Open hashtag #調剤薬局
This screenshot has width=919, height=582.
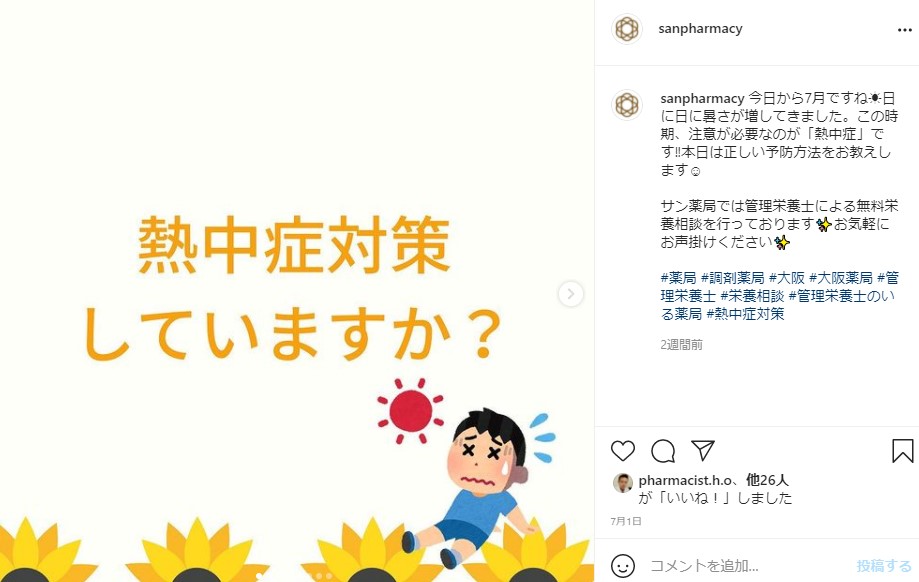733,277
